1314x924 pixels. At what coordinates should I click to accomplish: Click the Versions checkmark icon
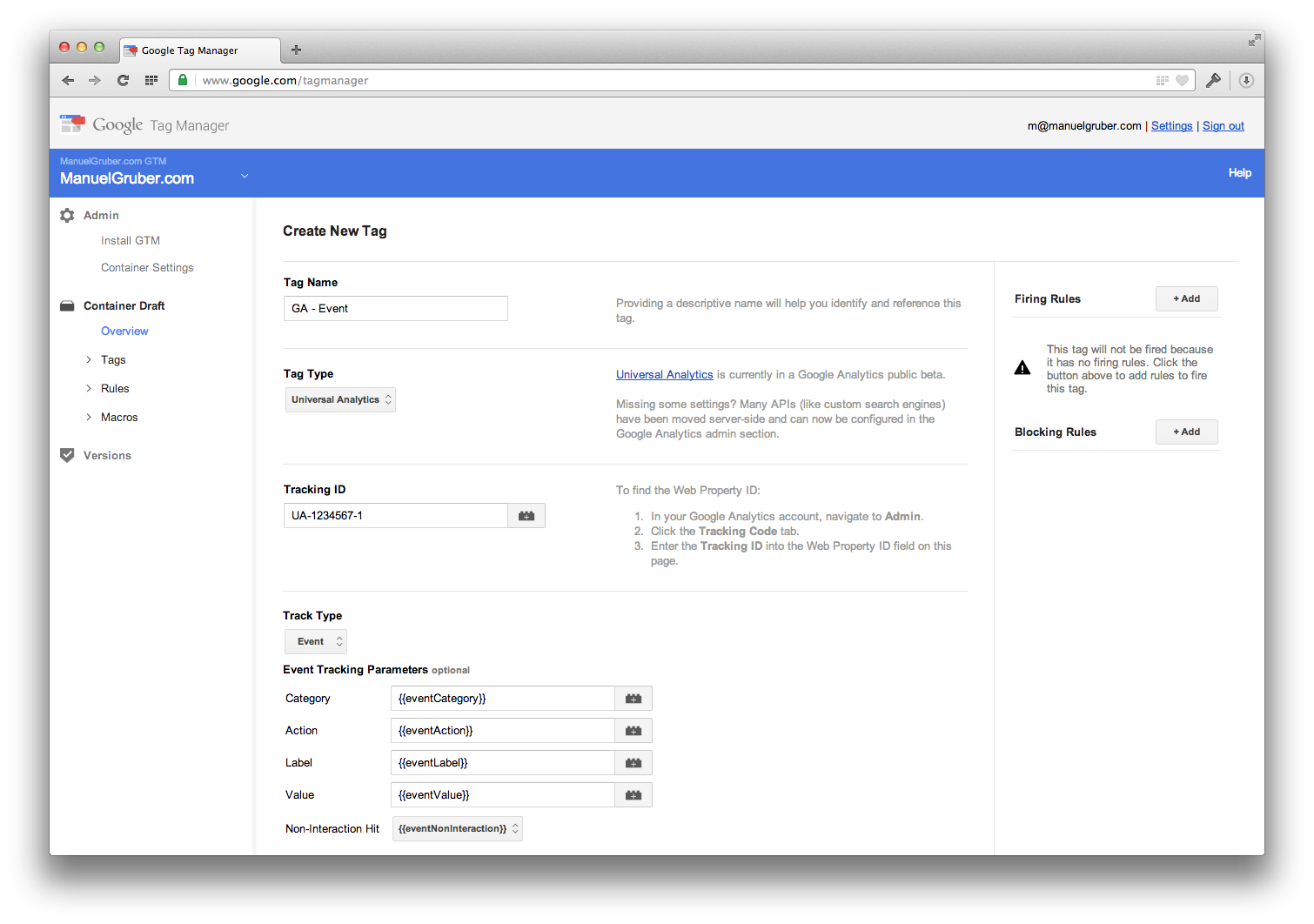tap(67, 455)
